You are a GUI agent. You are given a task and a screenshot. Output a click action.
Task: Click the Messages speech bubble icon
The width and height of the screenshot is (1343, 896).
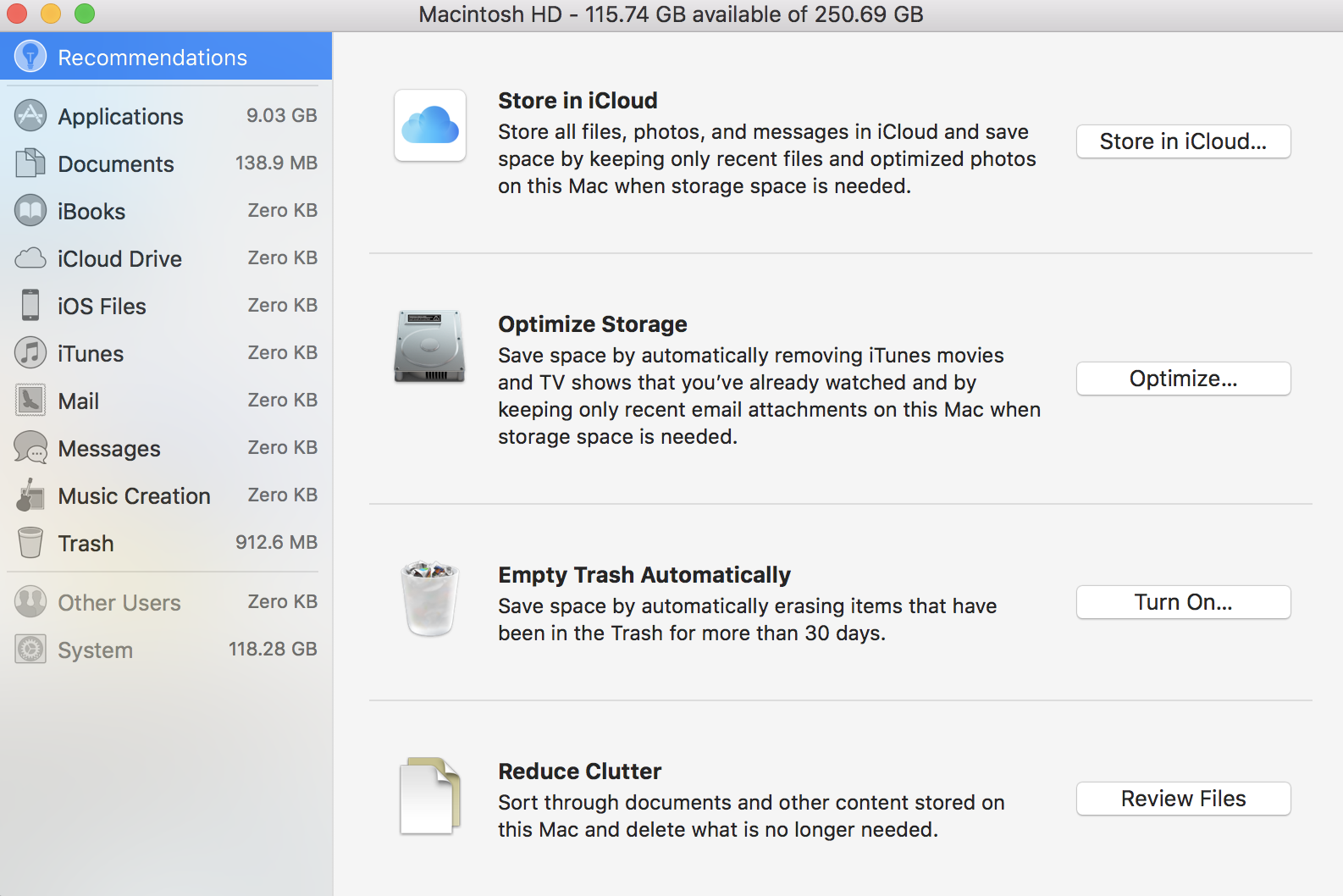click(30, 447)
